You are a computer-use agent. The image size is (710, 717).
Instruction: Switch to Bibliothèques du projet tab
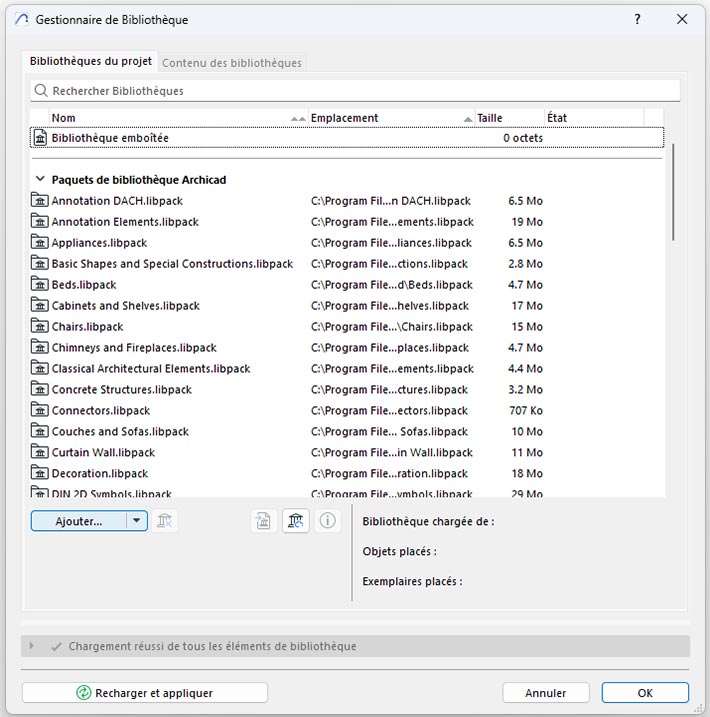coord(91,61)
